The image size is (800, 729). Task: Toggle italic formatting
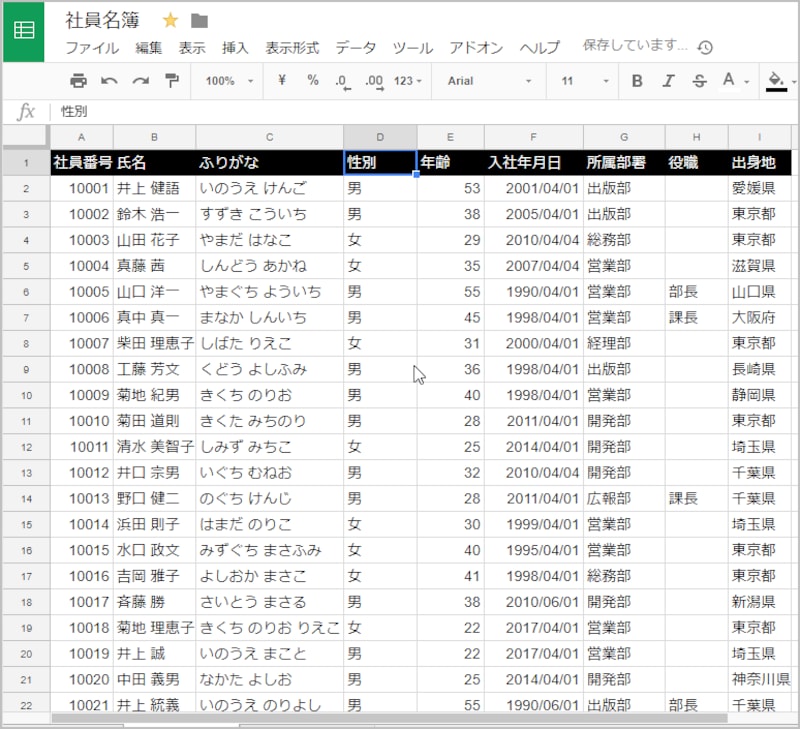click(x=668, y=81)
